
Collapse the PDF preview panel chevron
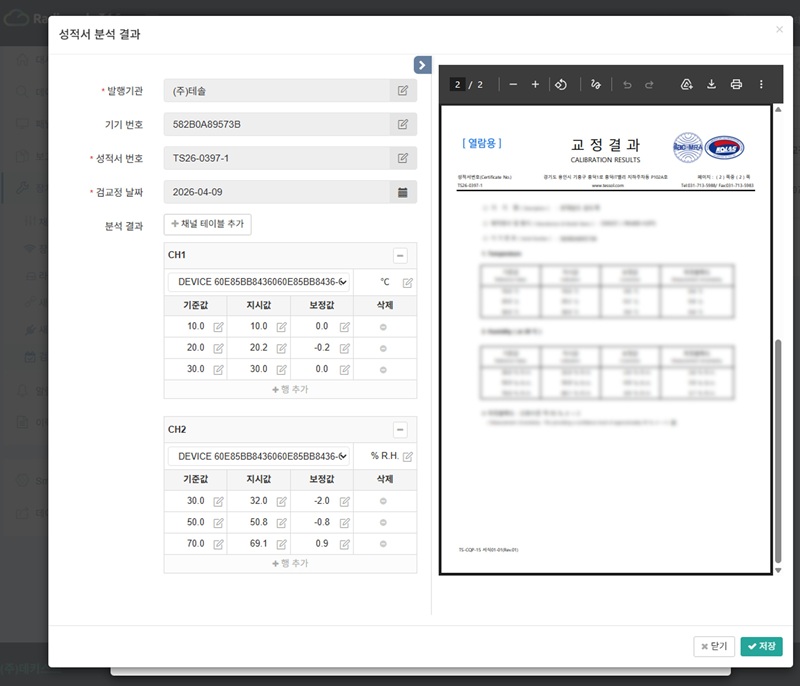click(422, 65)
